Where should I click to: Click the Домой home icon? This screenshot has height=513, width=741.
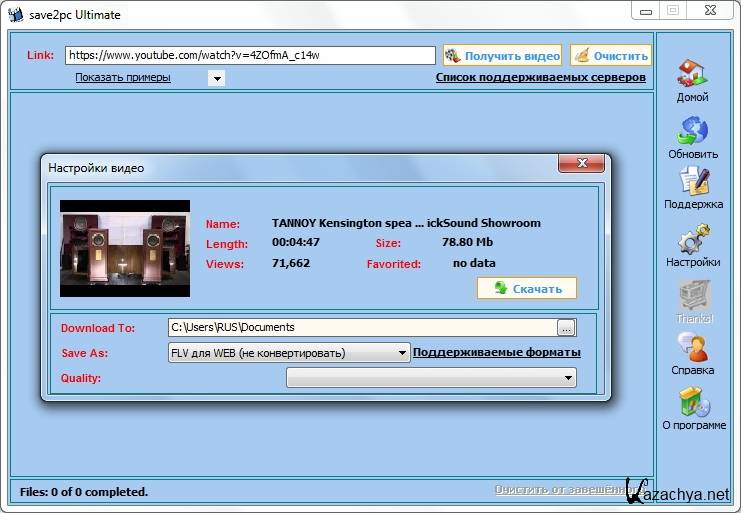[x=692, y=74]
